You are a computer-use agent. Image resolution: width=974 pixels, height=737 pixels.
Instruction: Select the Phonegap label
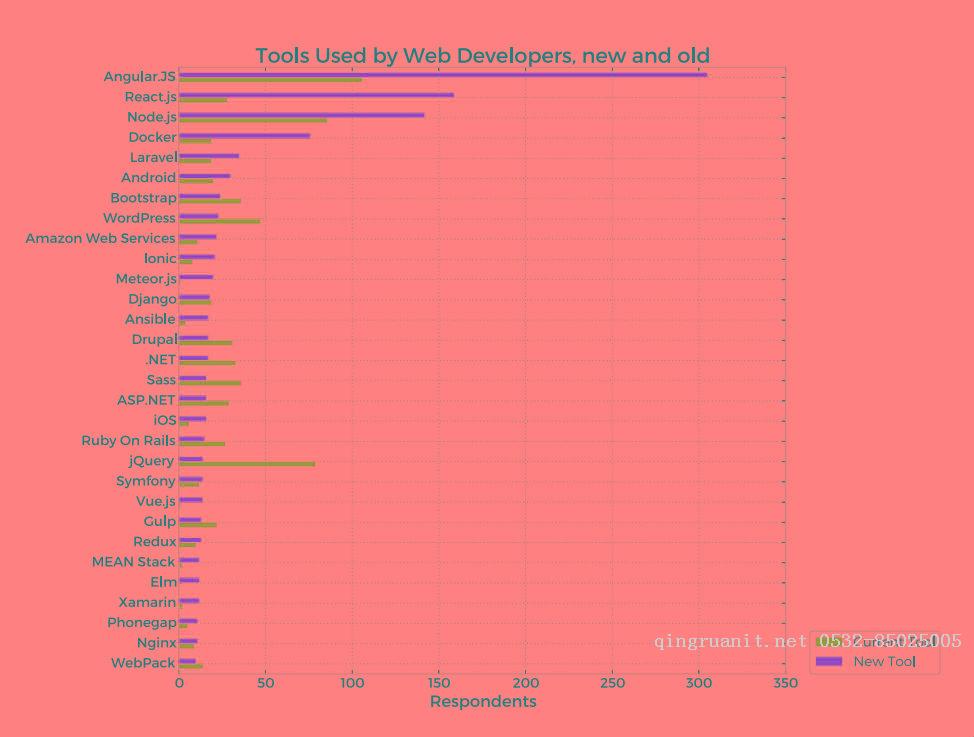point(142,623)
